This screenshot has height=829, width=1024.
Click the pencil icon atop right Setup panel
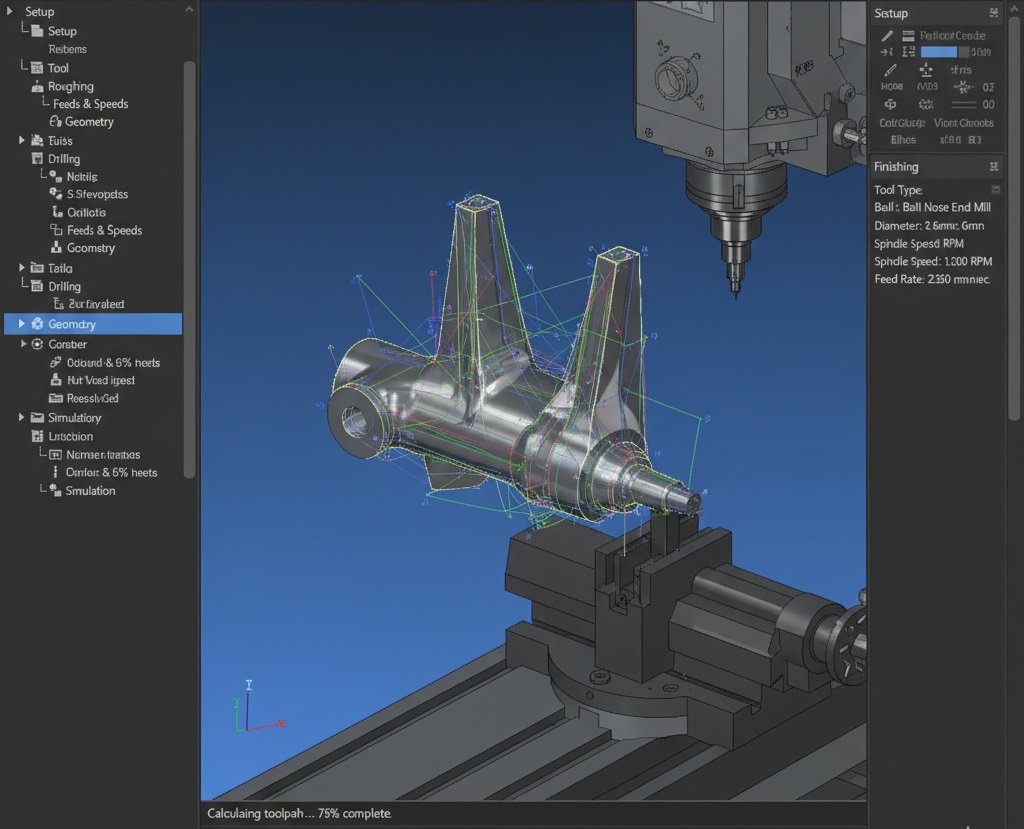tap(887, 35)
